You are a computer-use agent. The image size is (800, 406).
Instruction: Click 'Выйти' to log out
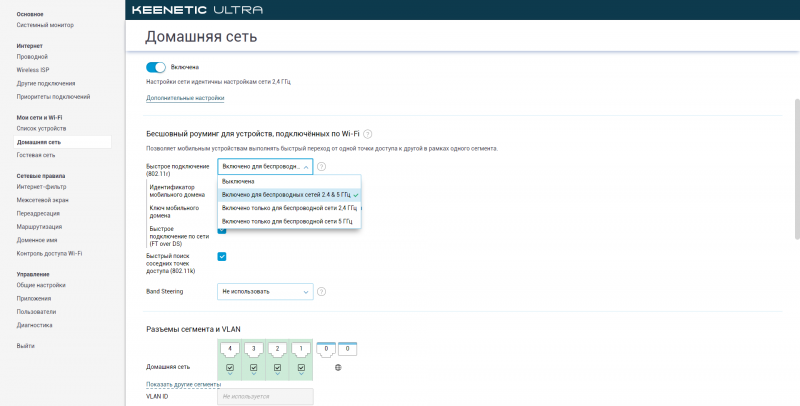26,346
